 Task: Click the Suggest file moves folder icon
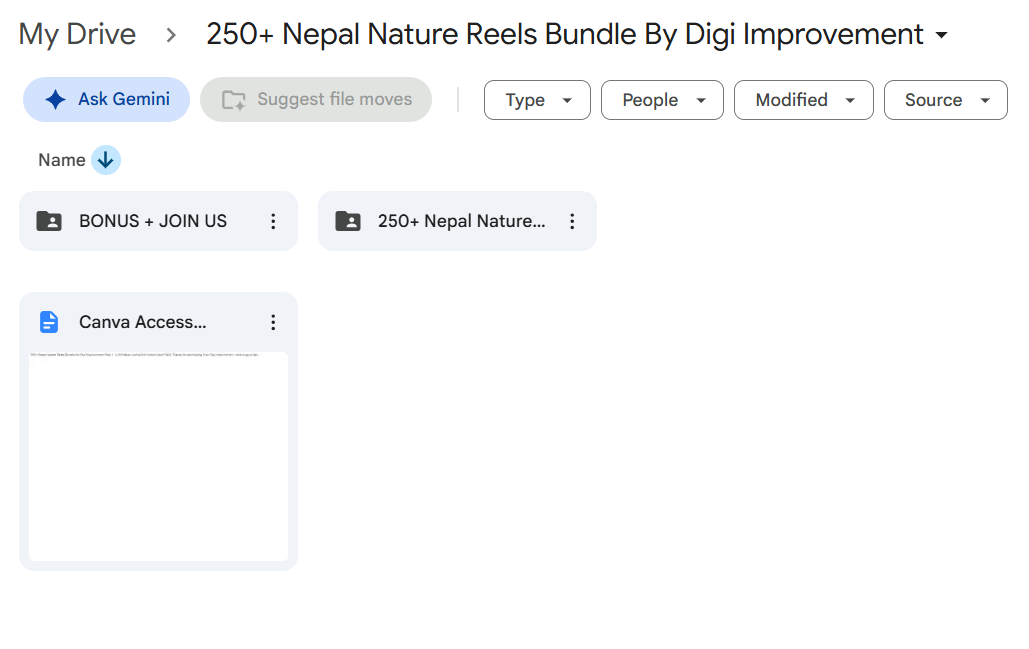tap(234, 100)
